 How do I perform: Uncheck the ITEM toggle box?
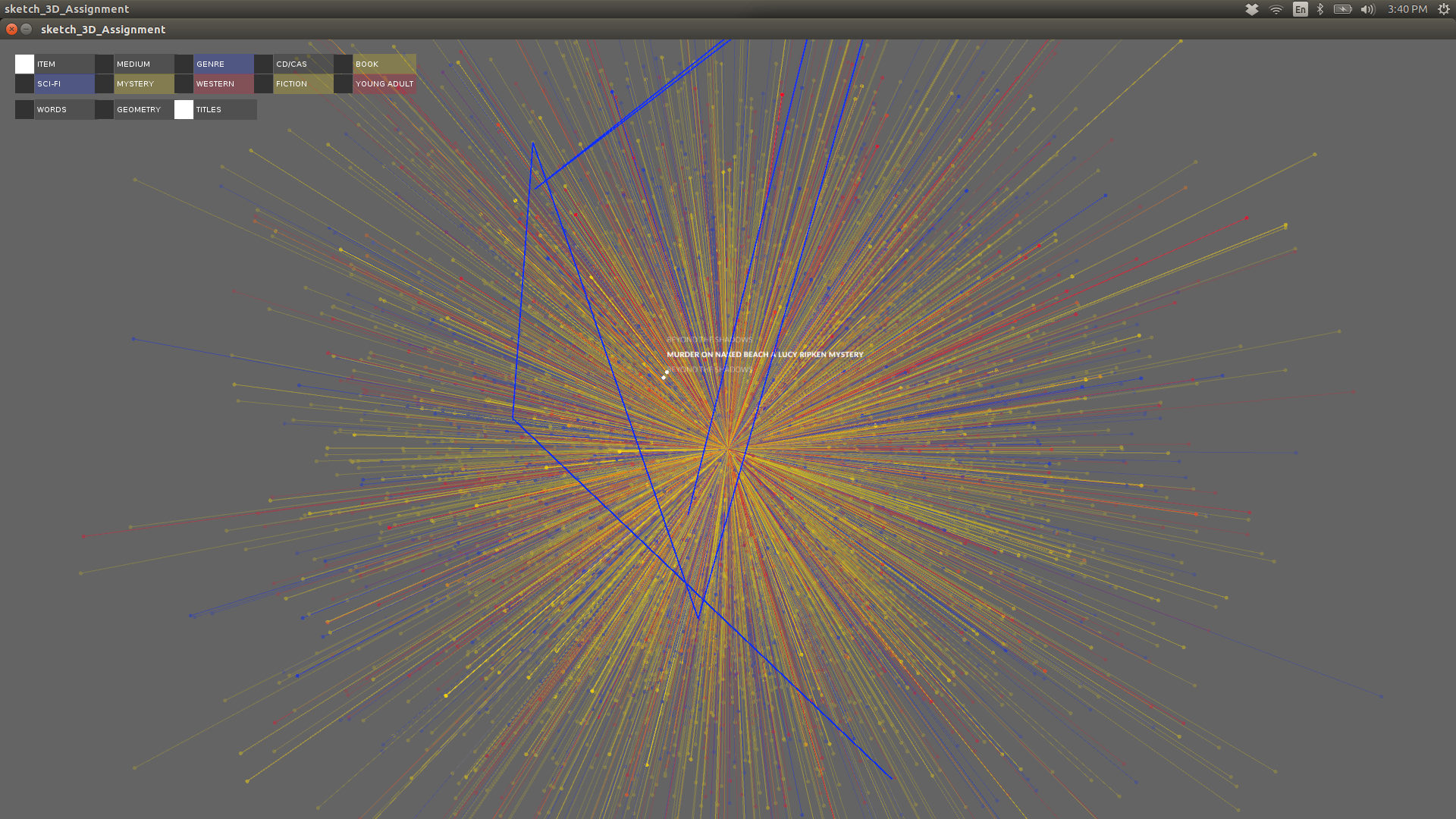24,64
